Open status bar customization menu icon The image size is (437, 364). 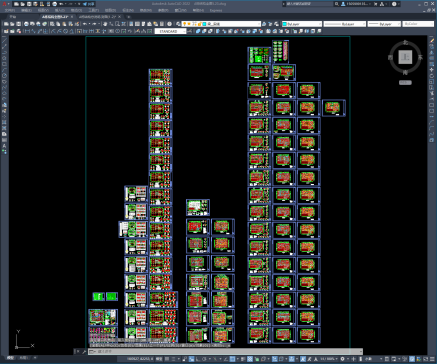(432, 359)
